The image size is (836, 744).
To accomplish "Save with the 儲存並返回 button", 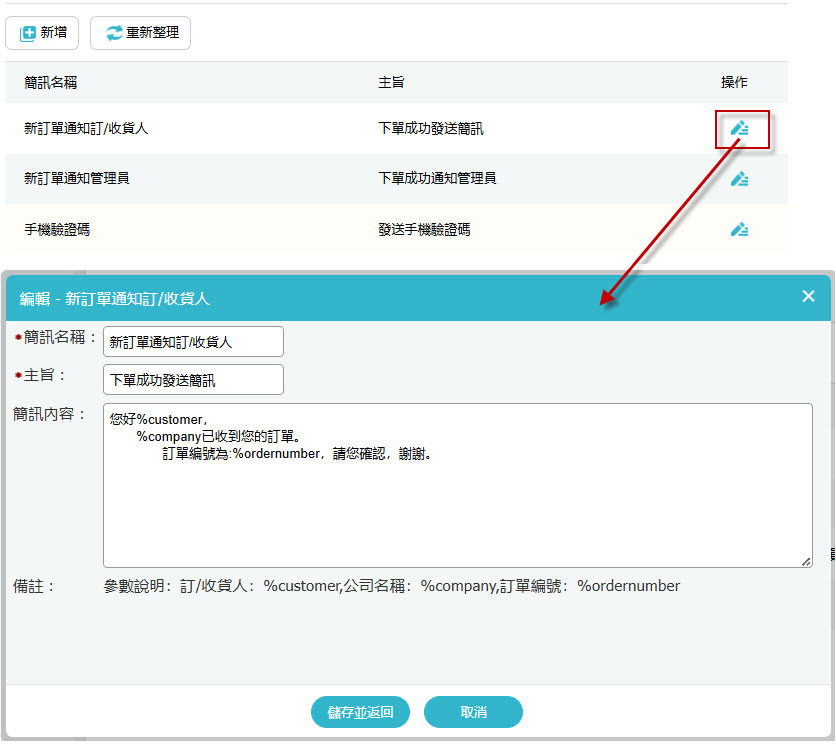I will point(360,712).
